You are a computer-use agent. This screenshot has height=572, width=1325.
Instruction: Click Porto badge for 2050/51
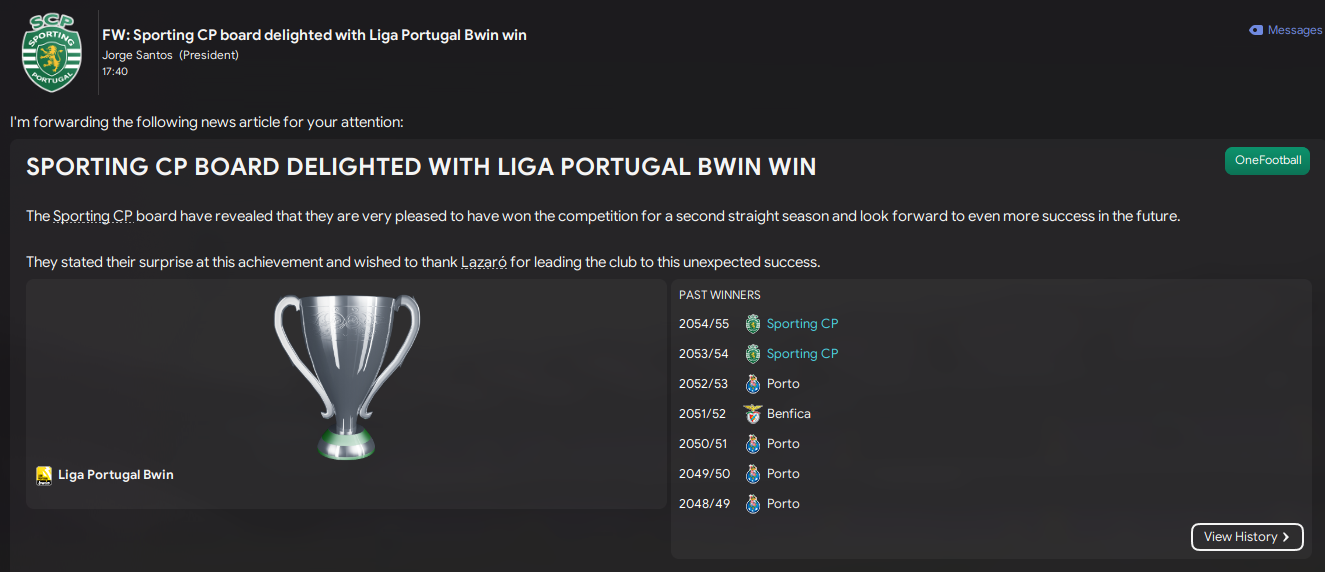point(753,444)
